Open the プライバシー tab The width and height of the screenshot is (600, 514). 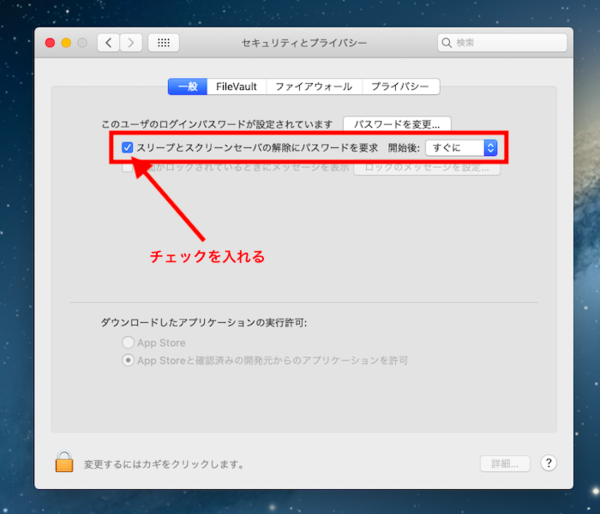pos(401,87)
